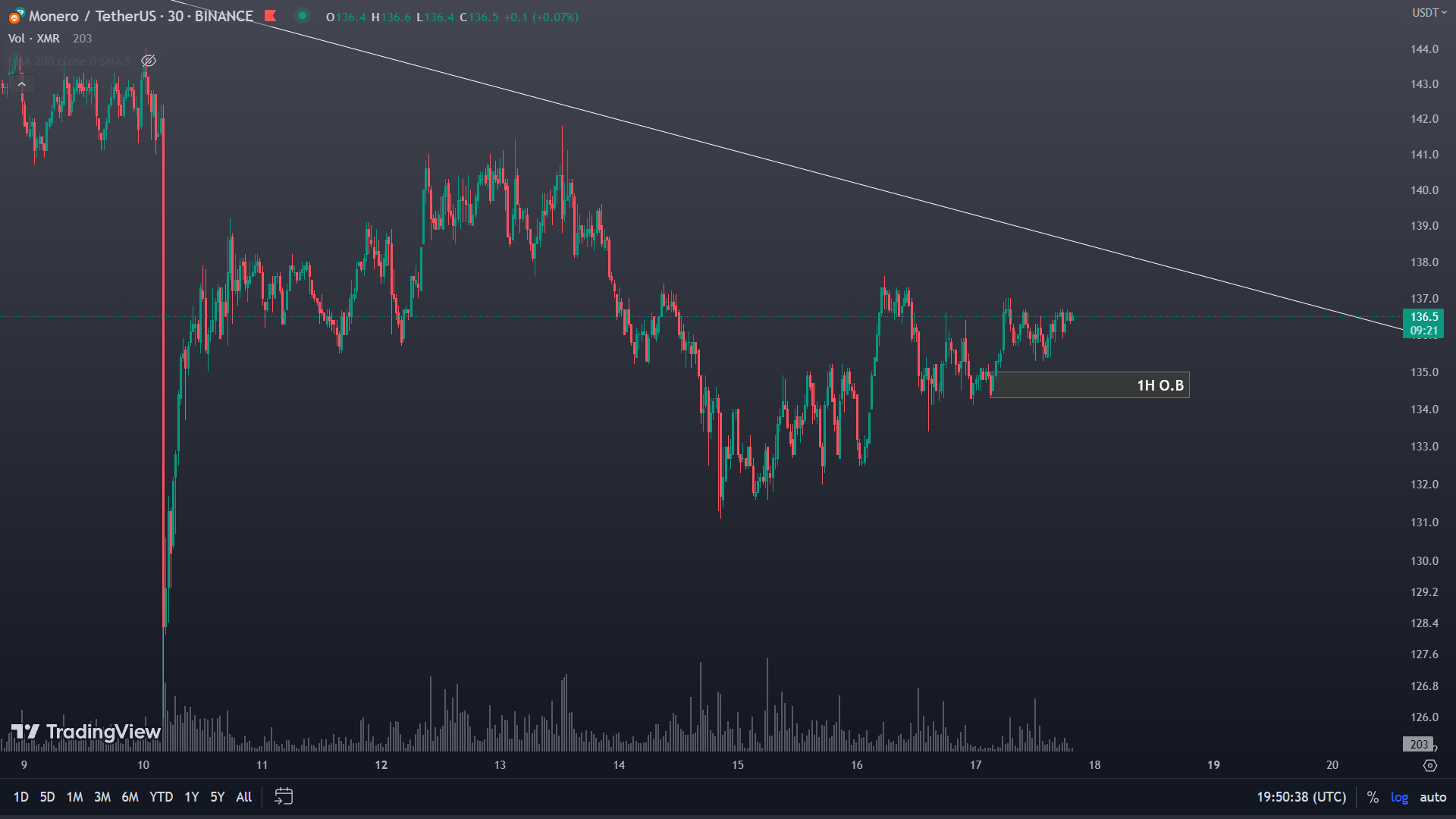The width and height of the screenshot is (1456, 819).
Task: Click the Monero coin logo icon
Action: tap(16, 16)
